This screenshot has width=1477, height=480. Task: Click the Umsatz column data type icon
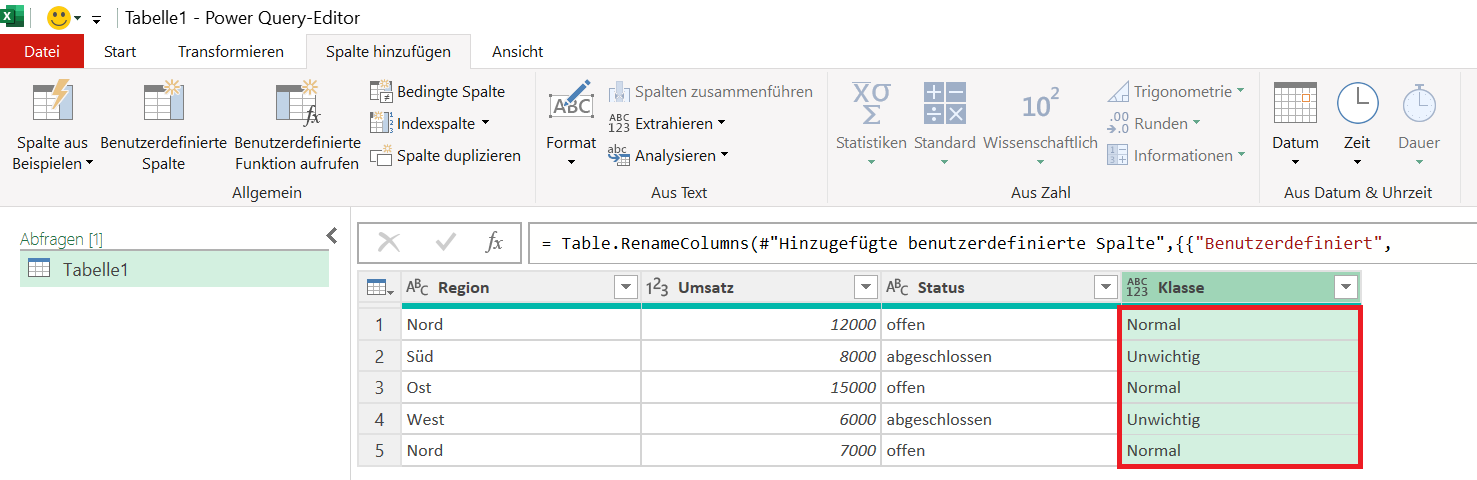pos(657,288)
